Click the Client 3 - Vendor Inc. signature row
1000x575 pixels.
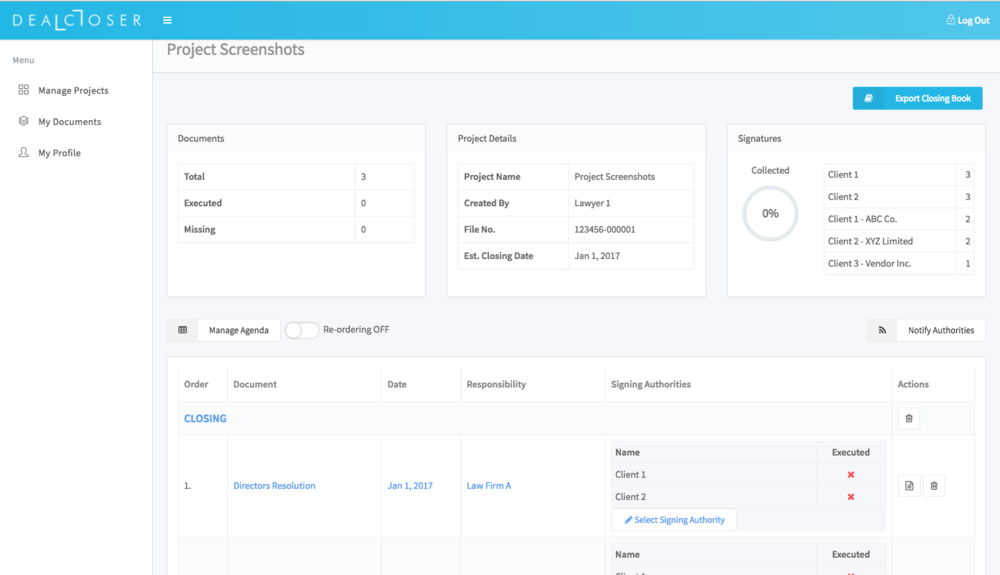click(x=898, y=263)
